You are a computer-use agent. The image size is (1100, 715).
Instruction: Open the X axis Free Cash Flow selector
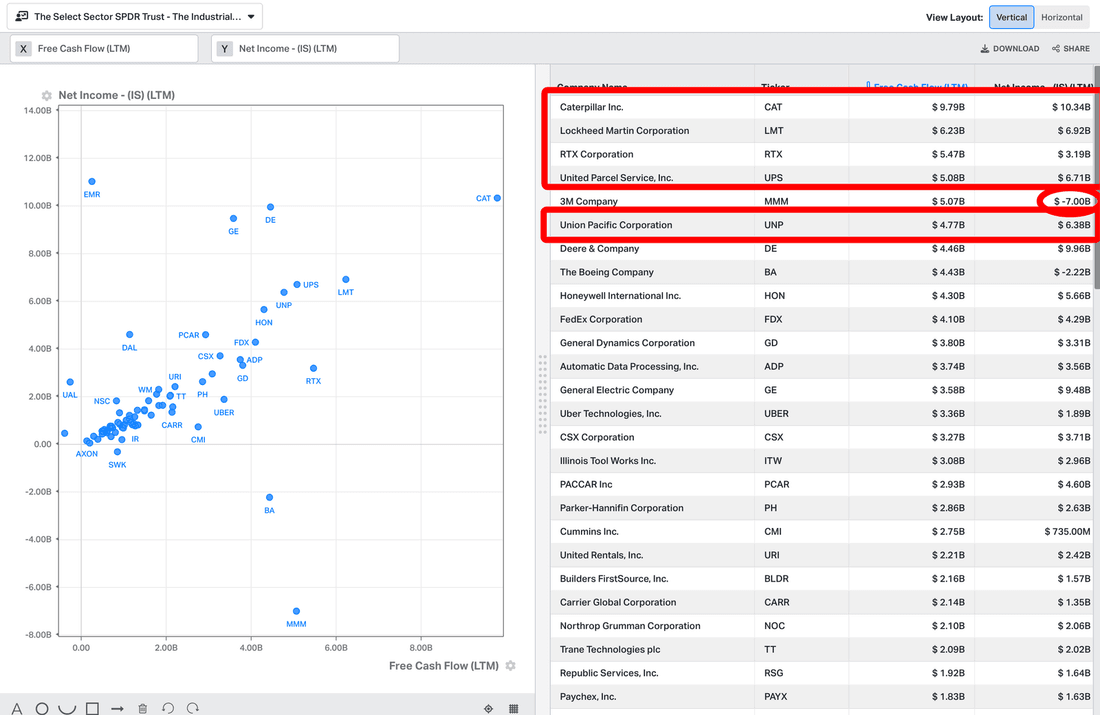(x=106, y=48)
